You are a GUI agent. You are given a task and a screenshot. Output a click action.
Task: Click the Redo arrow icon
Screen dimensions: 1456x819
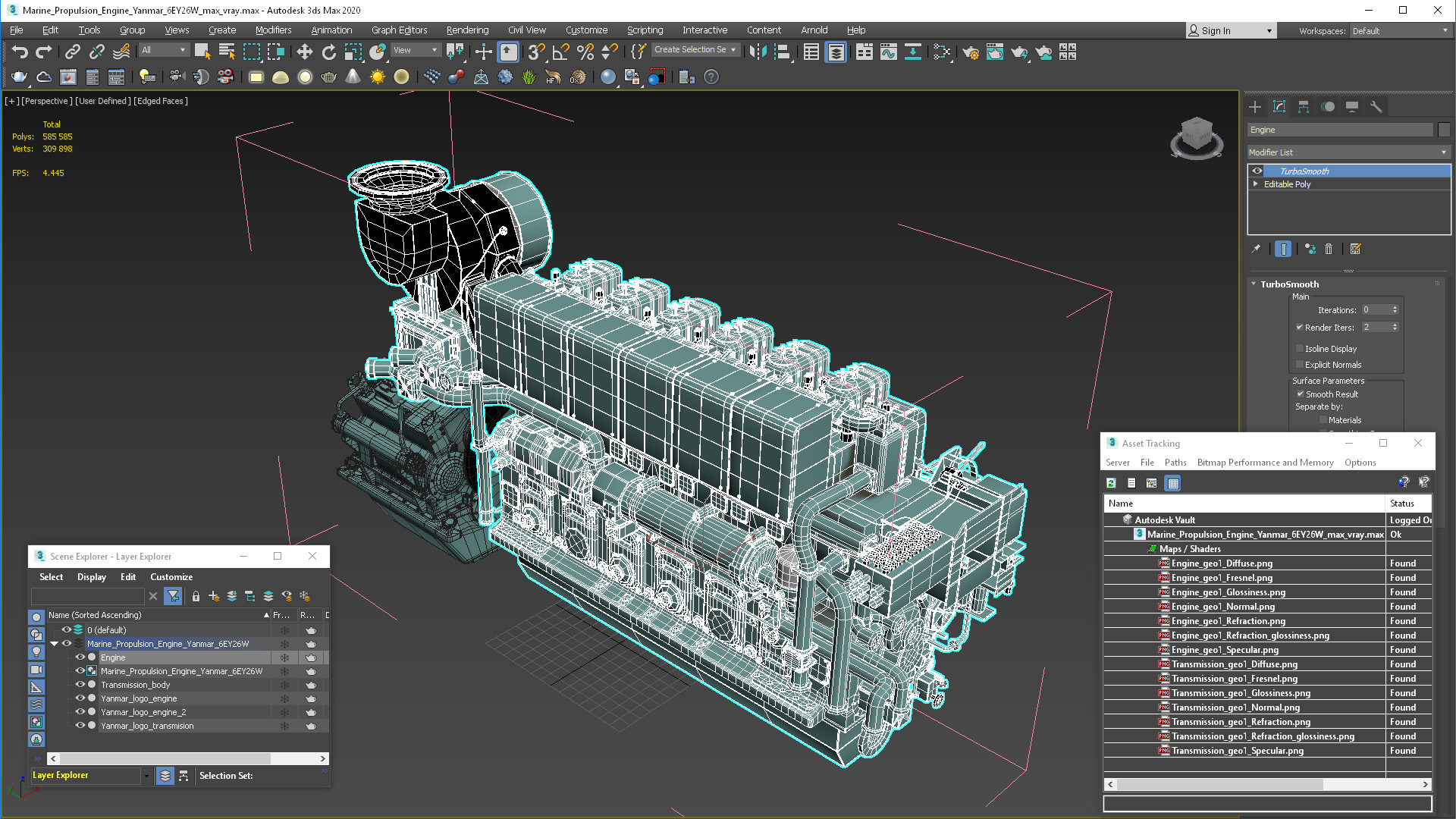(44, 52)
